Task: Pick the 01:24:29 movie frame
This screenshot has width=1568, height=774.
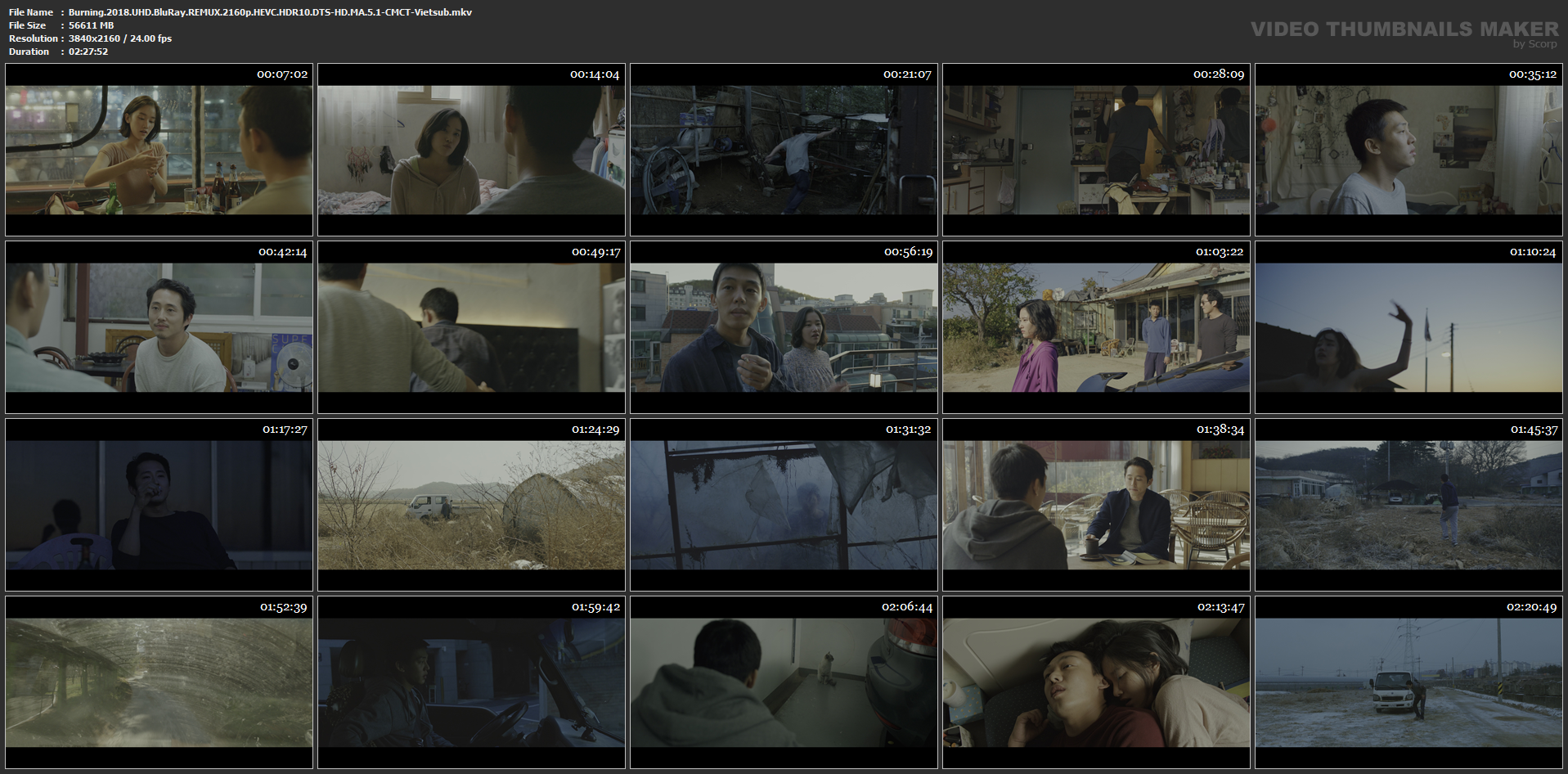Action: (x=471, y=505)
